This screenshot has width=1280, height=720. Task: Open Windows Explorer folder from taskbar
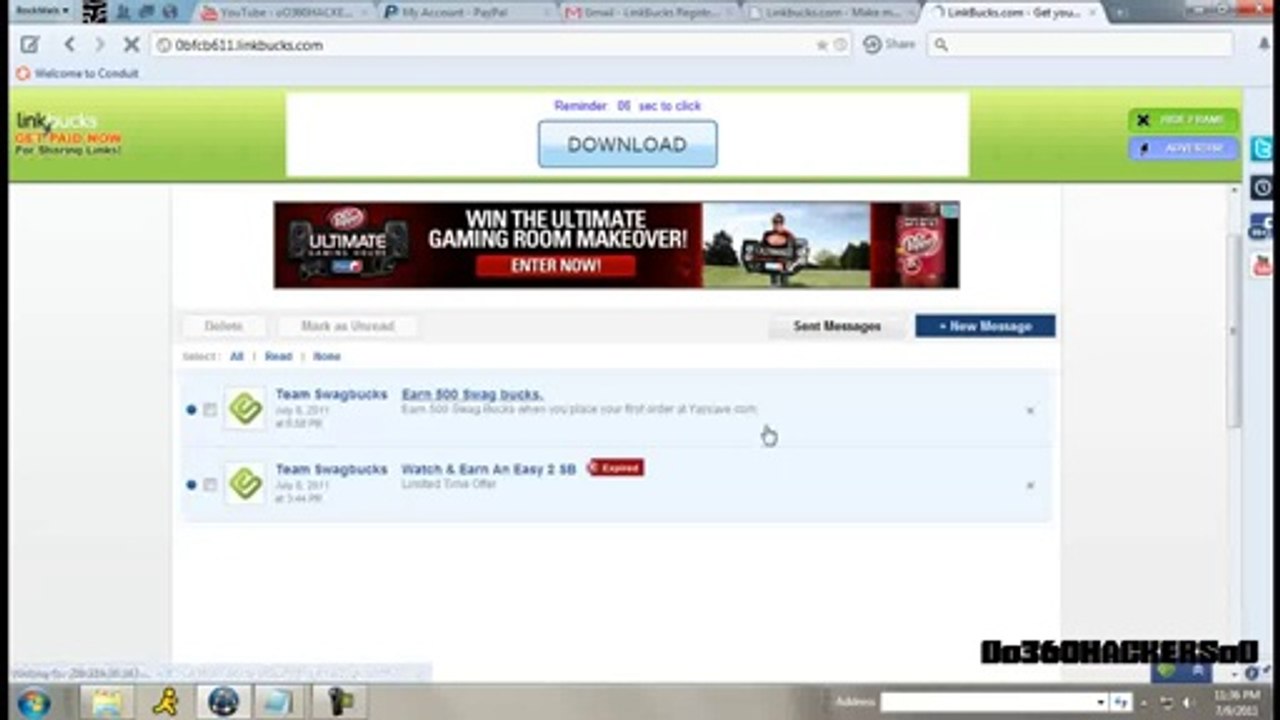click(107, 702)
